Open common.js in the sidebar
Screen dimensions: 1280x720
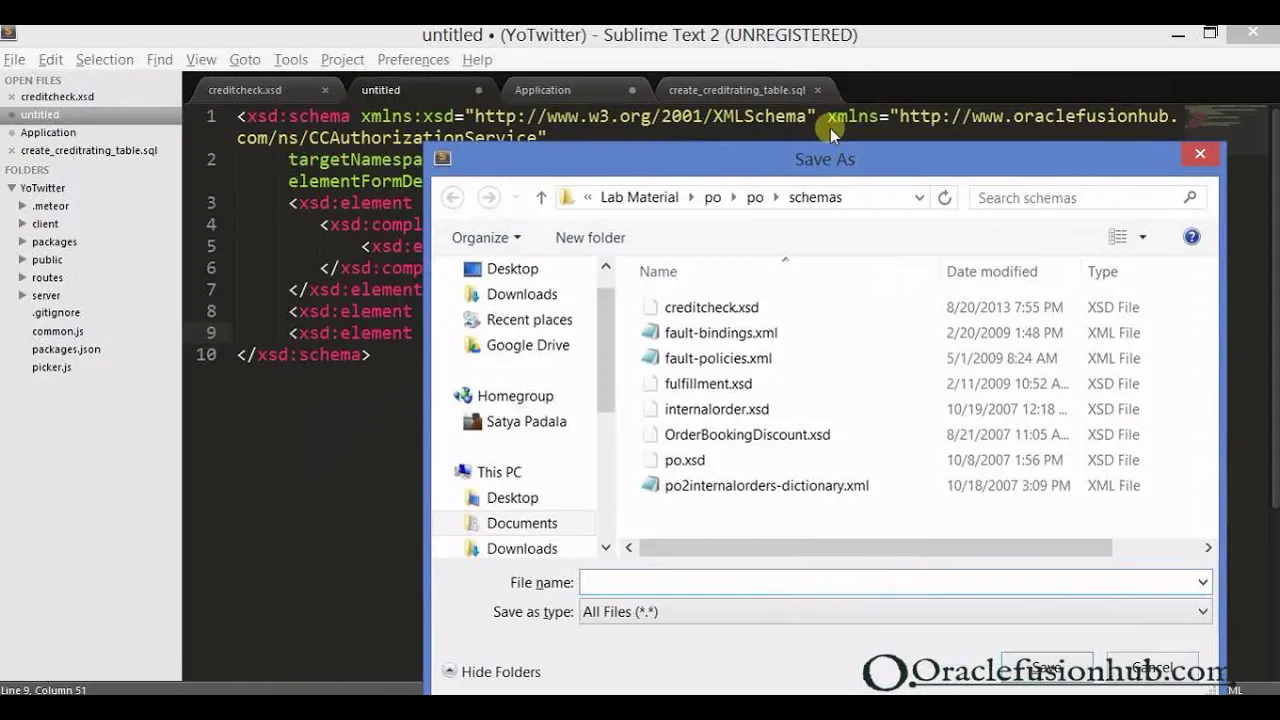[x=57, y=331]
